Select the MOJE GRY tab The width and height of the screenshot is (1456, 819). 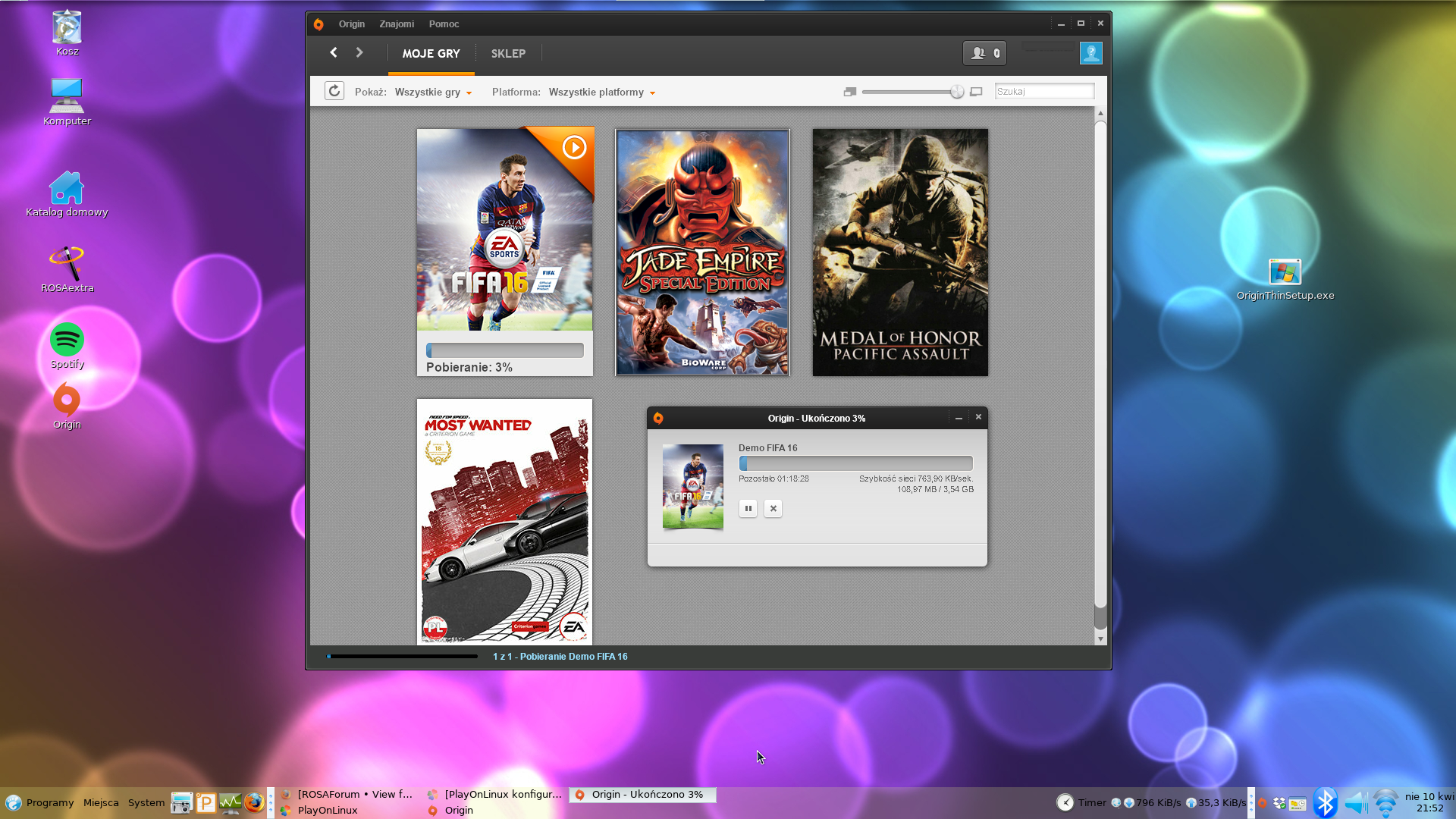[x=431, y=54]
